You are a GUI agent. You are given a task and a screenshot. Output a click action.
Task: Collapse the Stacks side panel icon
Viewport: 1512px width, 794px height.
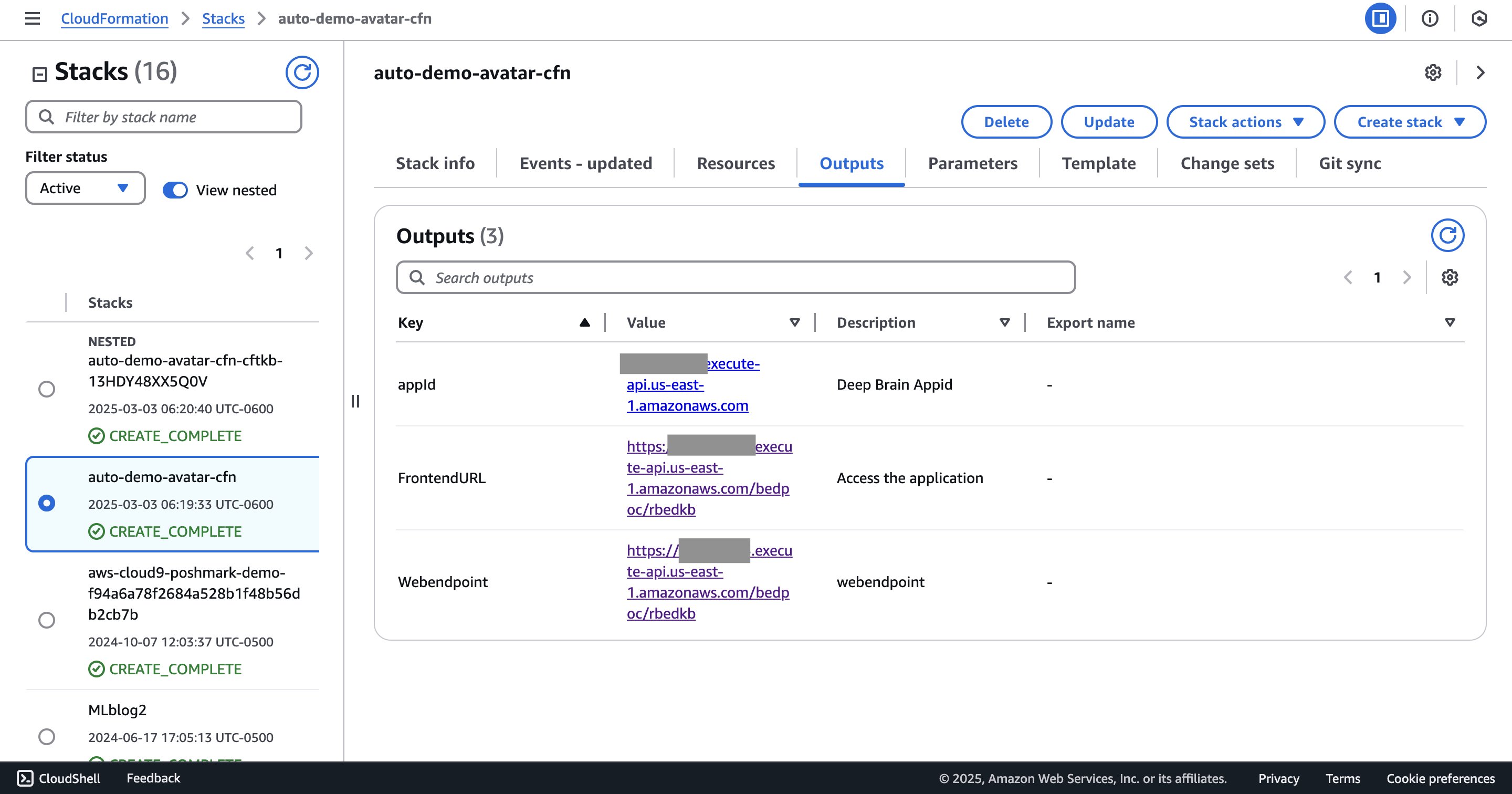pos(39,74)
